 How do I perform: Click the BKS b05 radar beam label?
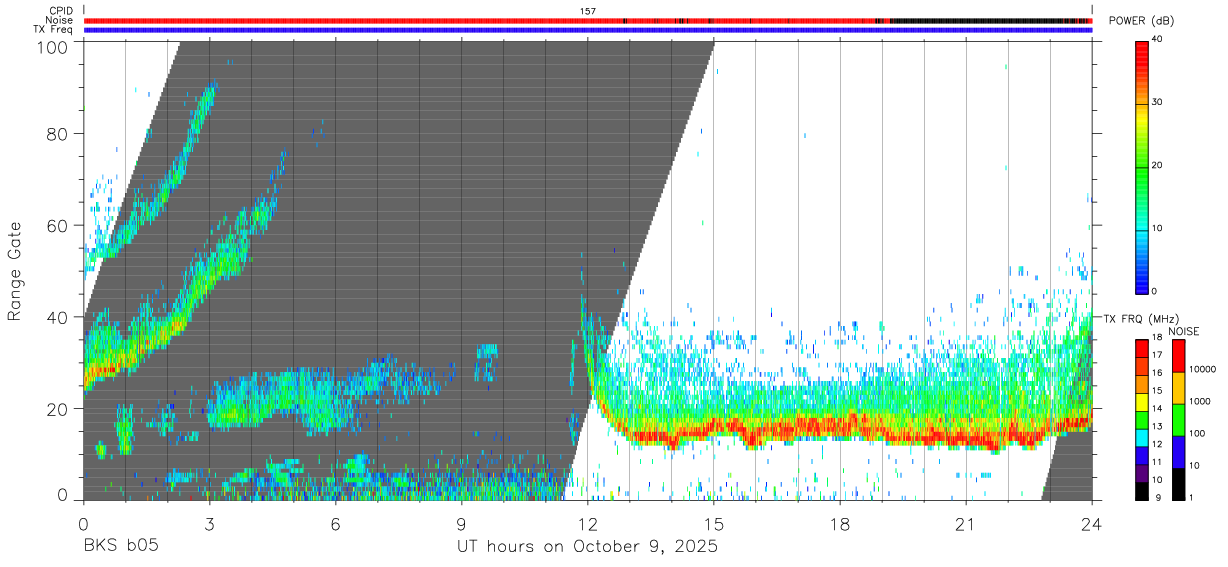120,547
